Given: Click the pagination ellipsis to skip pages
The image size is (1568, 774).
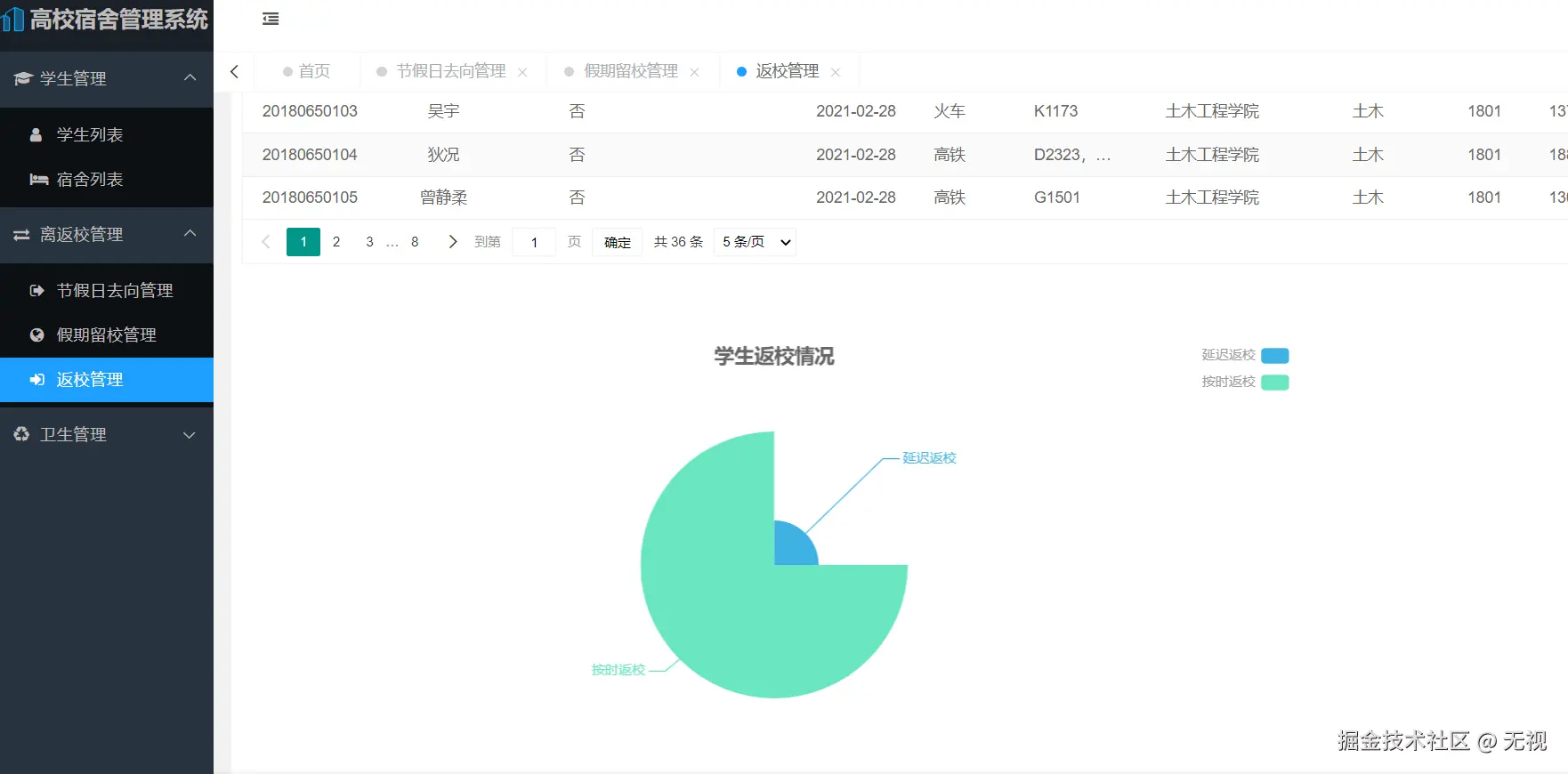Looking at the screenshot, I should coord(392,242).
